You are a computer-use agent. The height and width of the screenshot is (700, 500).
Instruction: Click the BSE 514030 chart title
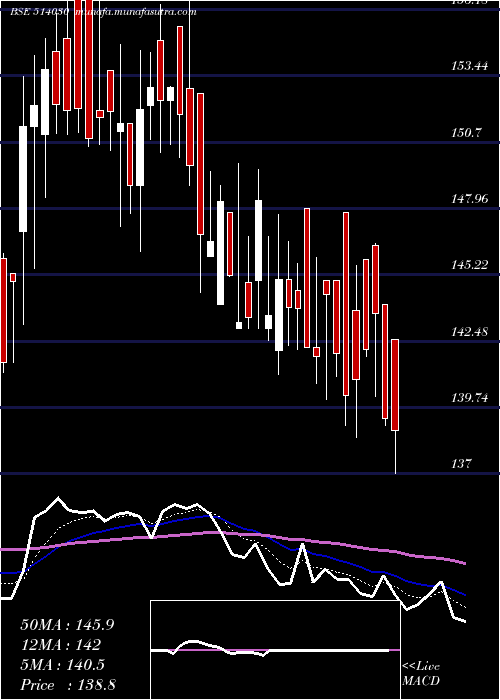[40, 12]
